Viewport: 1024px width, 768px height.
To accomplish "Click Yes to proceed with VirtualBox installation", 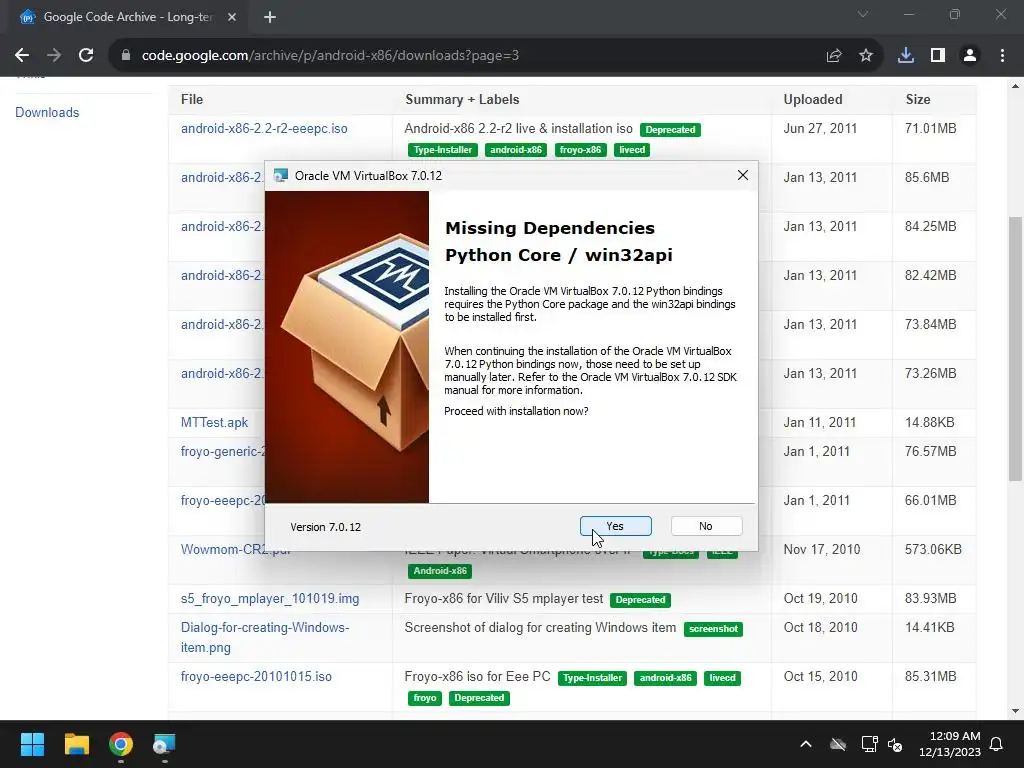I will [x=615, y=526].
